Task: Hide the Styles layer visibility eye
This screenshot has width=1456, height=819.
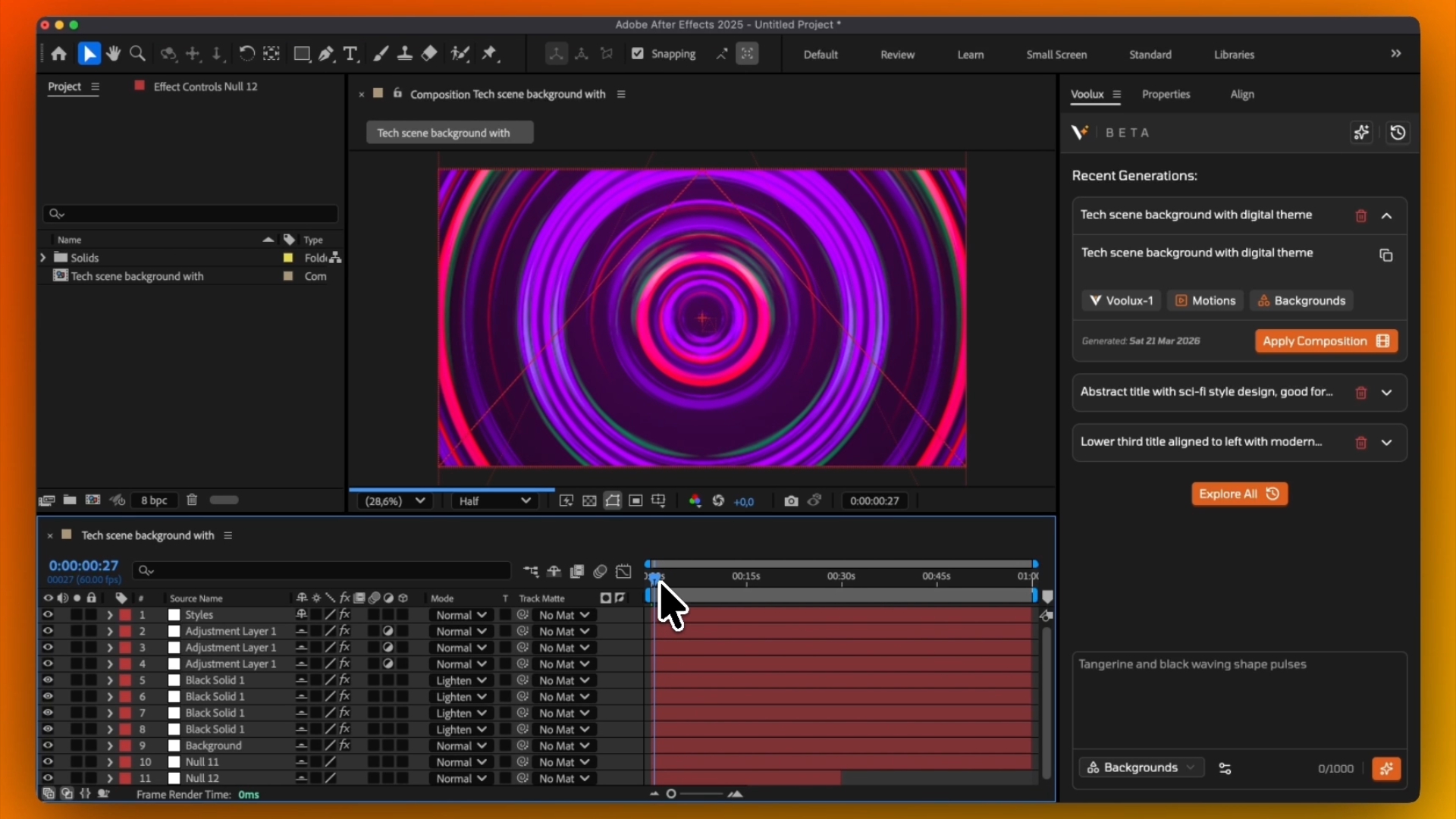Action: pos(48,615)
